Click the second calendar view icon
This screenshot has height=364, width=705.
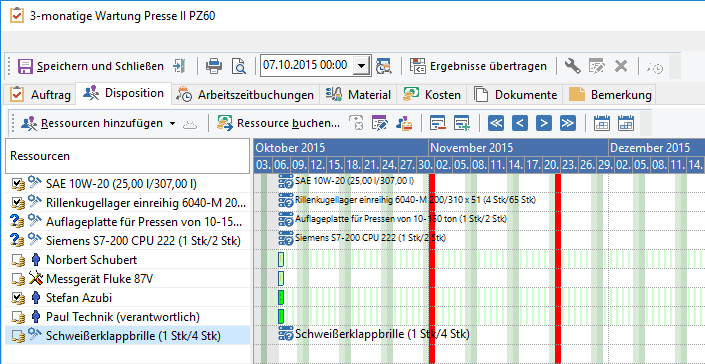tap(626, 123)
